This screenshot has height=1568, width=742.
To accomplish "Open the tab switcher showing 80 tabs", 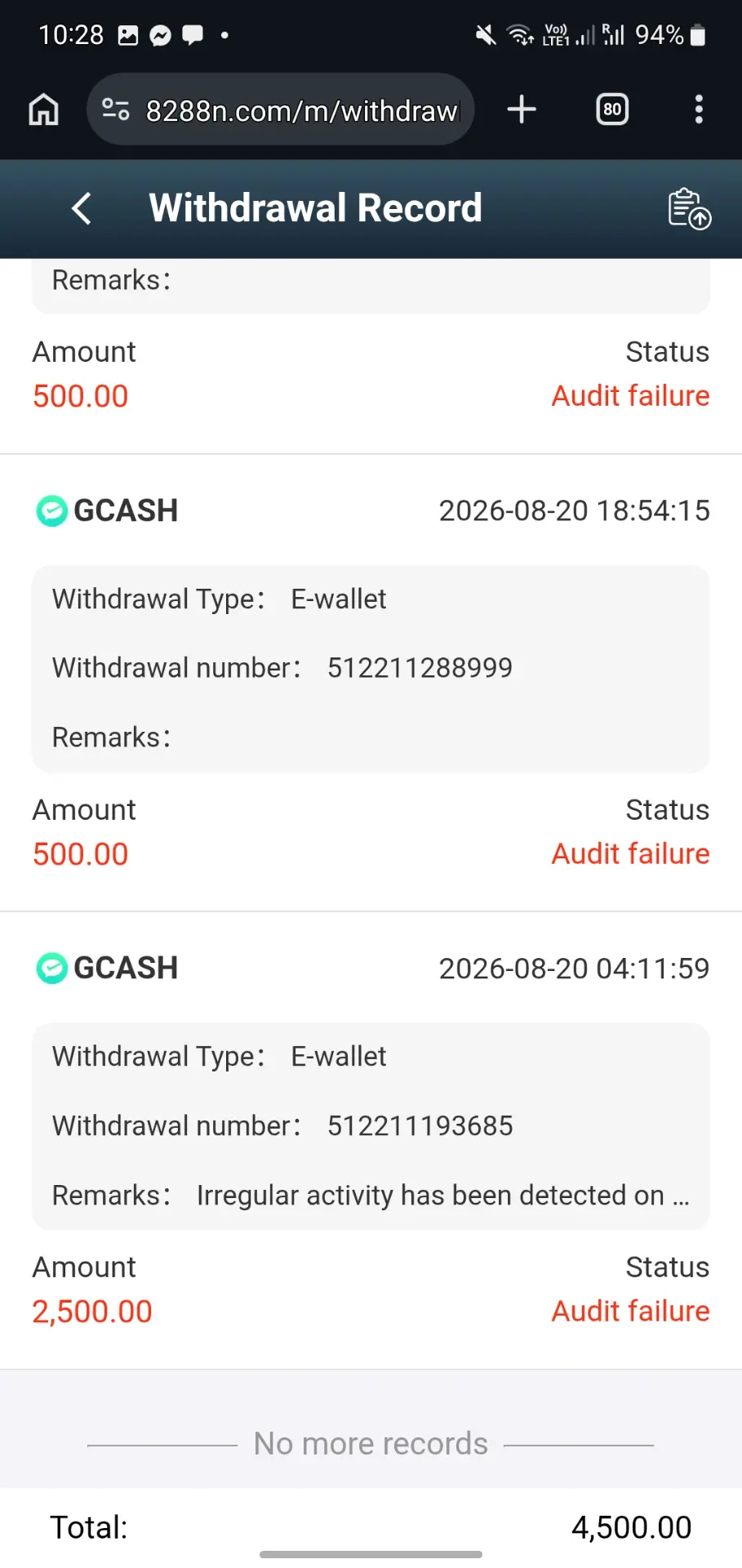I will pos(612,109).
